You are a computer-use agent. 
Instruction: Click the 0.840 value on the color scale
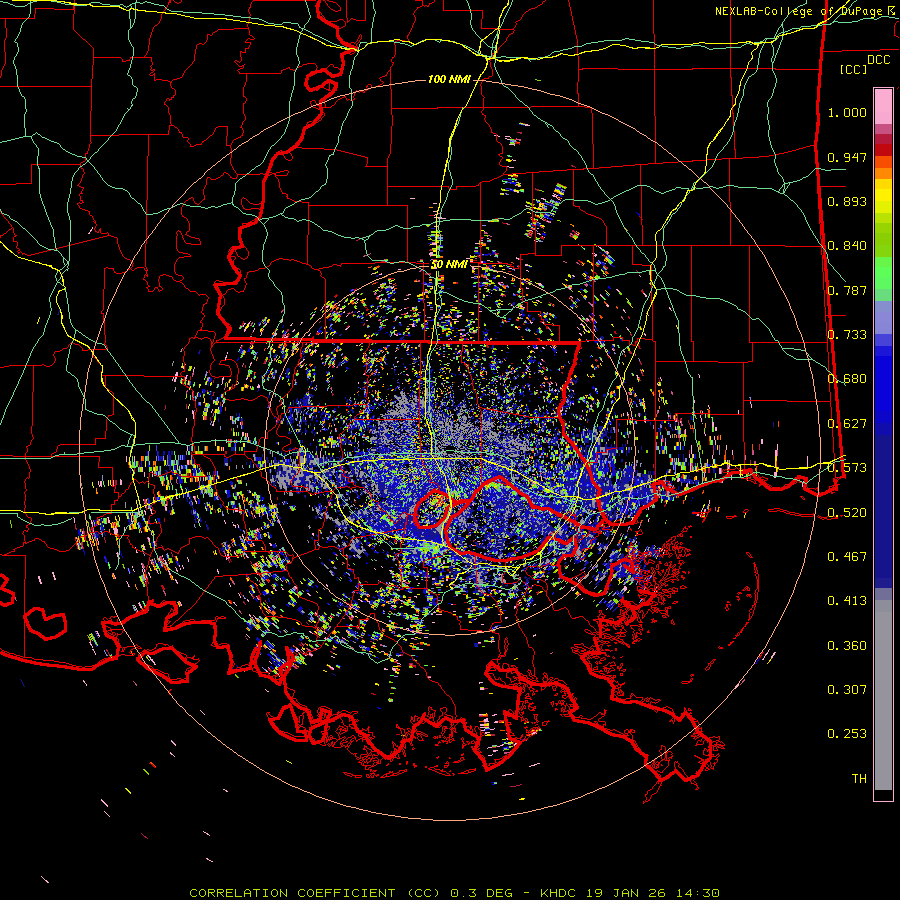click(847, 246)
